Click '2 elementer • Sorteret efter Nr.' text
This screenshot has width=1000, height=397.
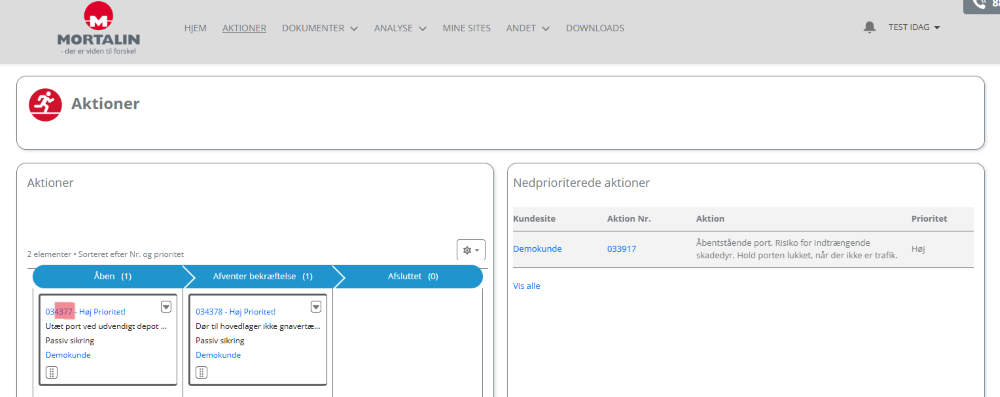click(x=105, y=254)
